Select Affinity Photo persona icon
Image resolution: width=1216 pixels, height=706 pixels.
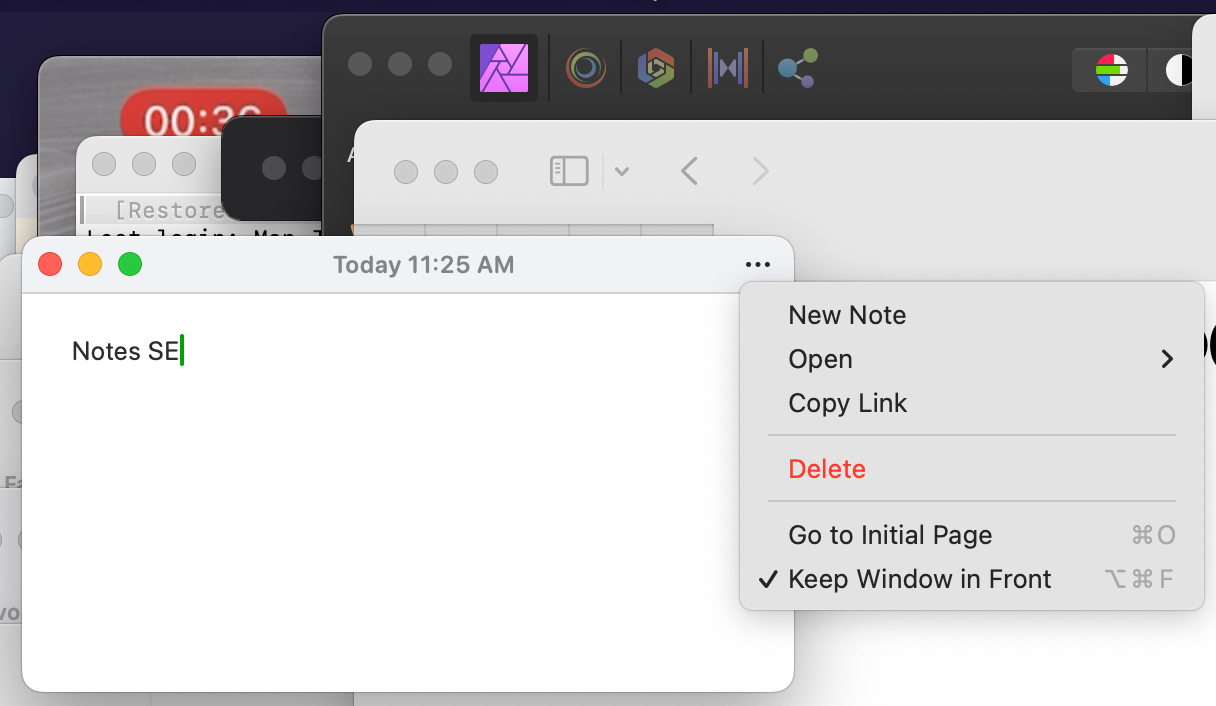tap(504, 68)
